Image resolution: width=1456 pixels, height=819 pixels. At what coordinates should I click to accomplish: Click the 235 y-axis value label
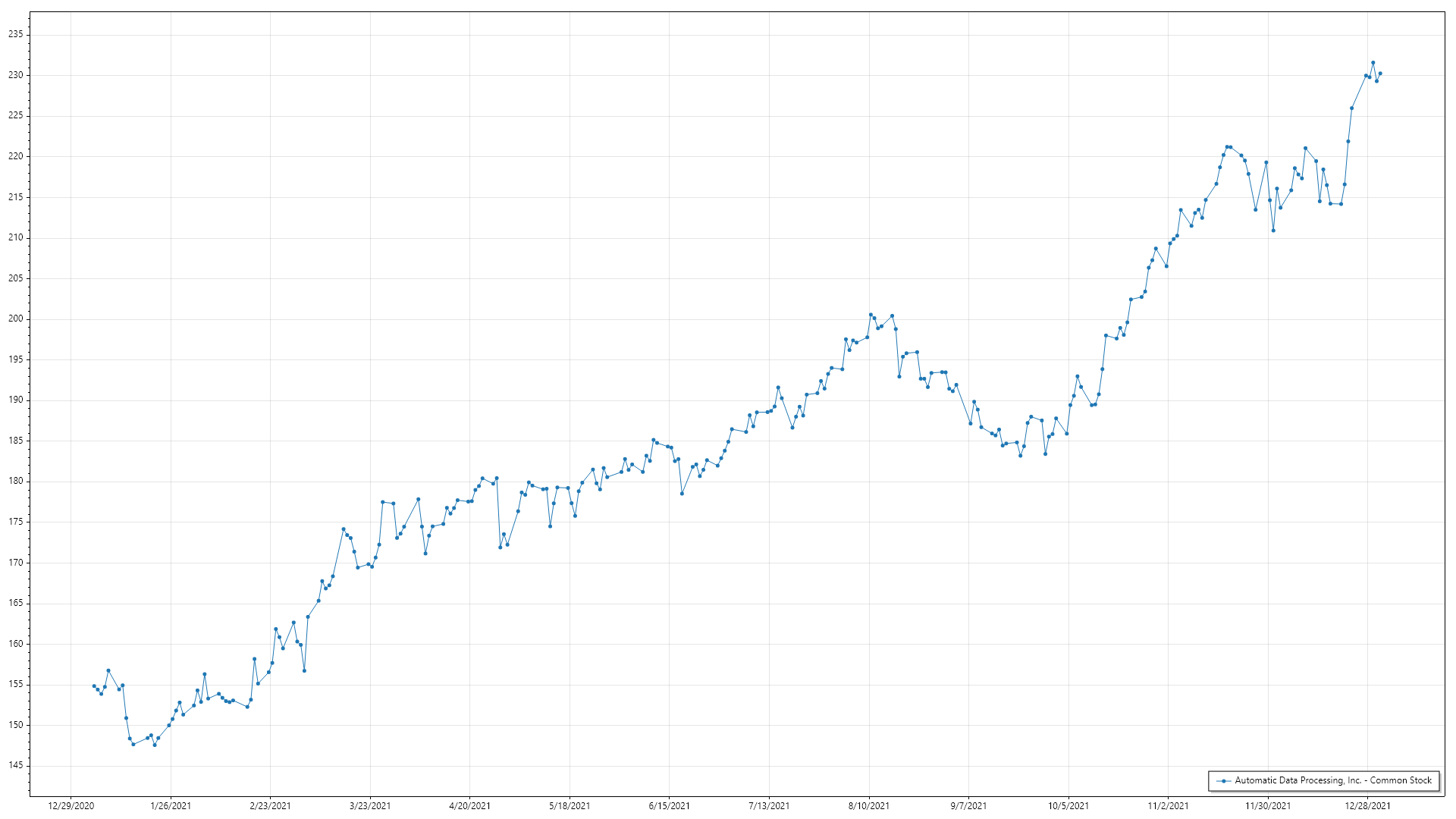click(16, 35)
